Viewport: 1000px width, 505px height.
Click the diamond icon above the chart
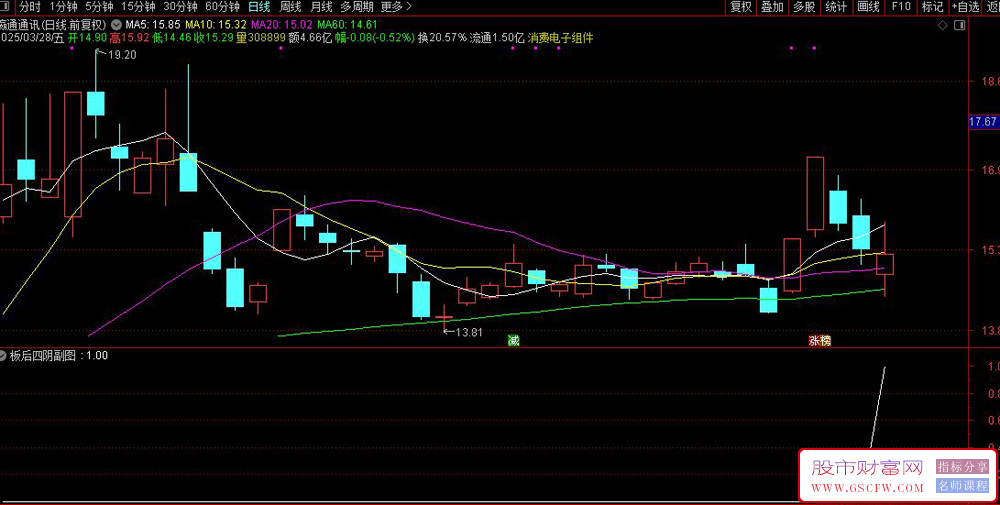943,26
